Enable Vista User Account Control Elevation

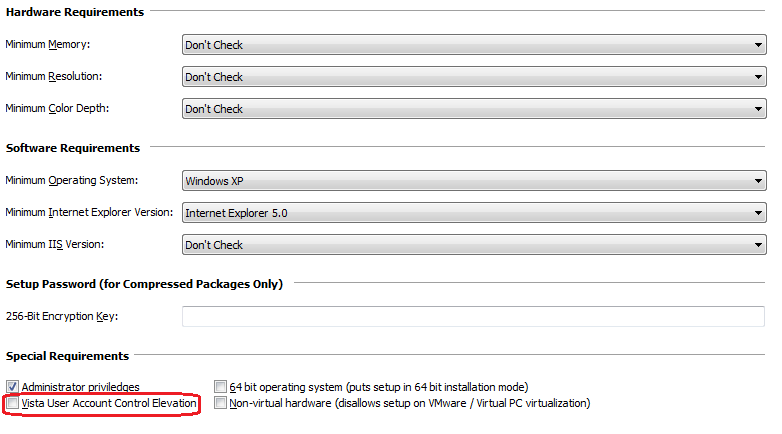pyautogui.click(x=12, y=403)
